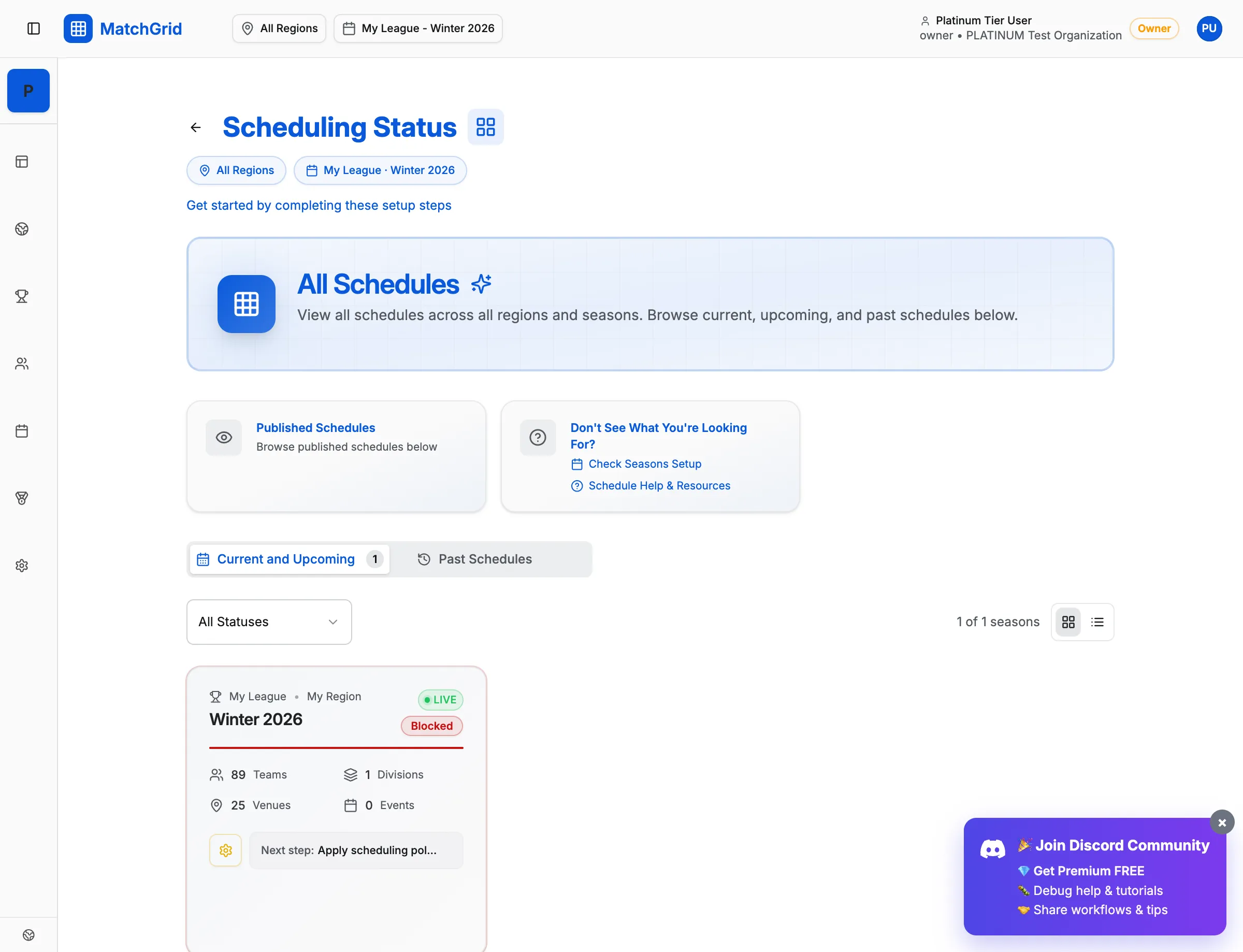The image size is (1243, 952).
Task: Enable grid view of seasons
Action: [x=1068, y=622]
